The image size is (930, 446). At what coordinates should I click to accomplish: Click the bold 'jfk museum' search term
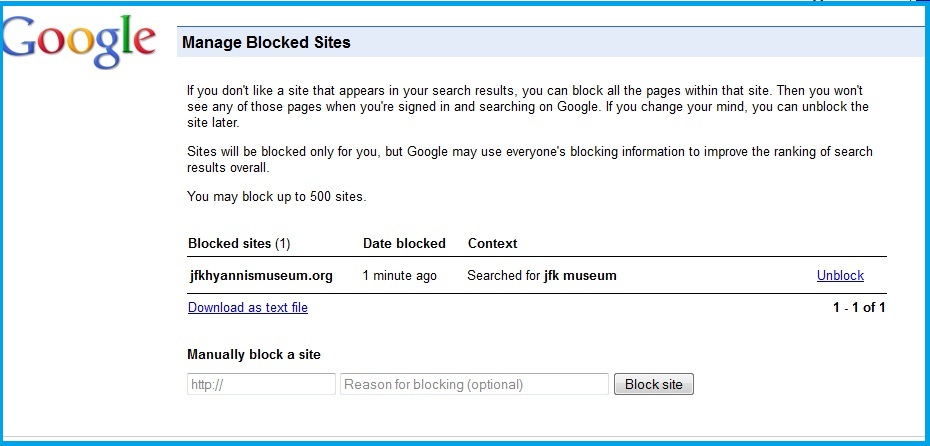pos(580,276)
